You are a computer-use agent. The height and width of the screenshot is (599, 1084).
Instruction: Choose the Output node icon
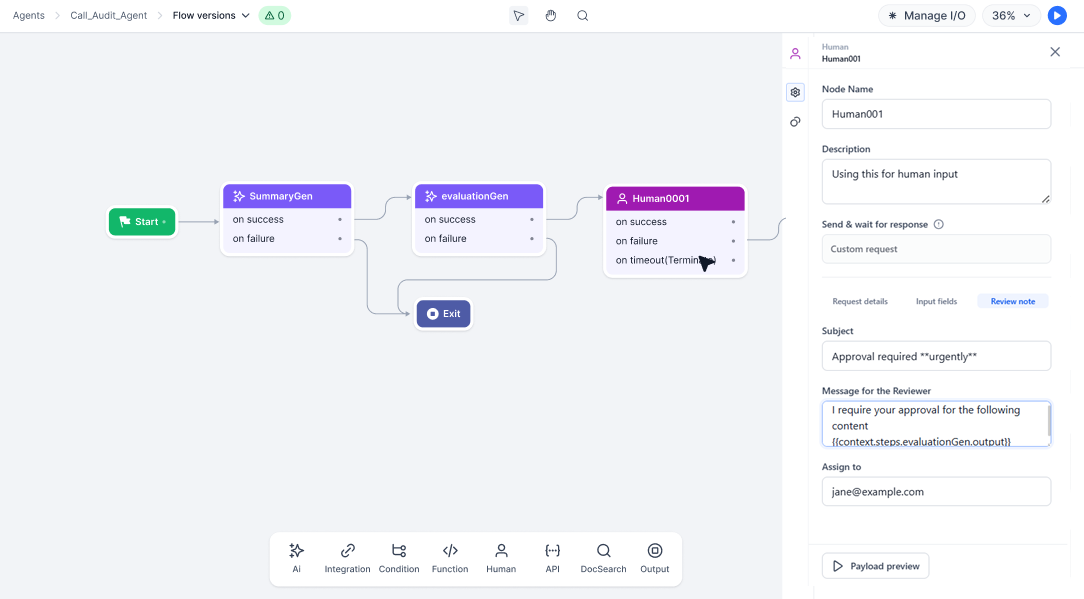coord(654,558)
